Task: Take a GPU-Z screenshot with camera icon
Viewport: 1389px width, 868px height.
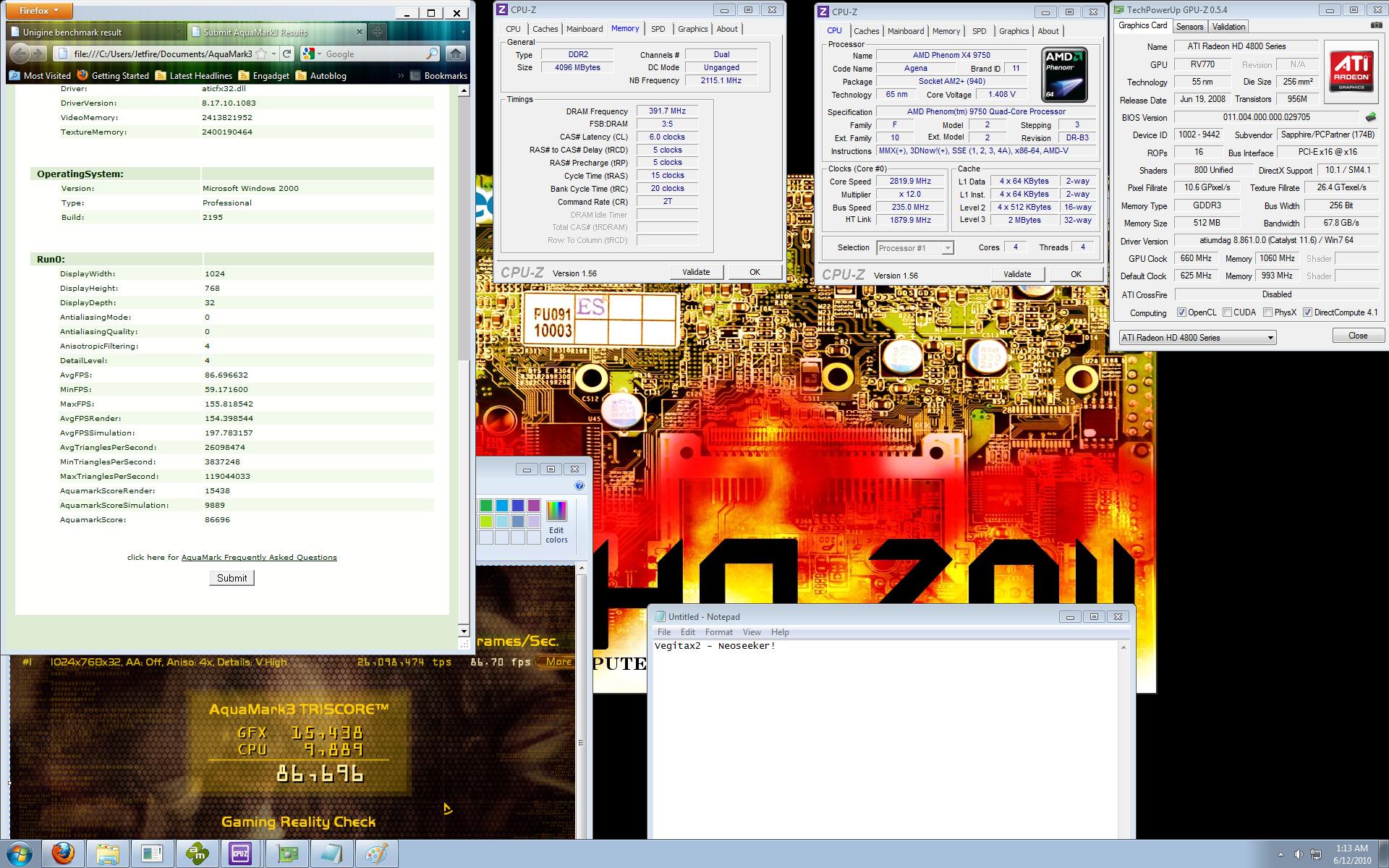Action: pos(1376,25)
